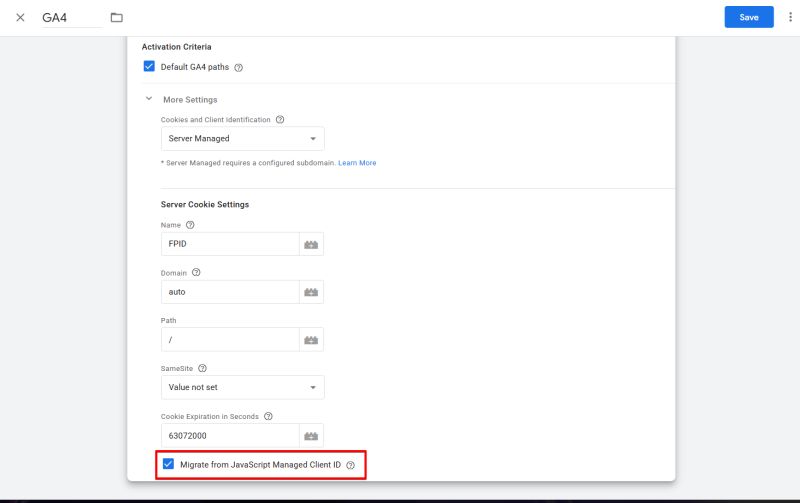This screenshot has width=800, height=503.
Task: Insert variable in the Domain field
Action: (311, 292)
